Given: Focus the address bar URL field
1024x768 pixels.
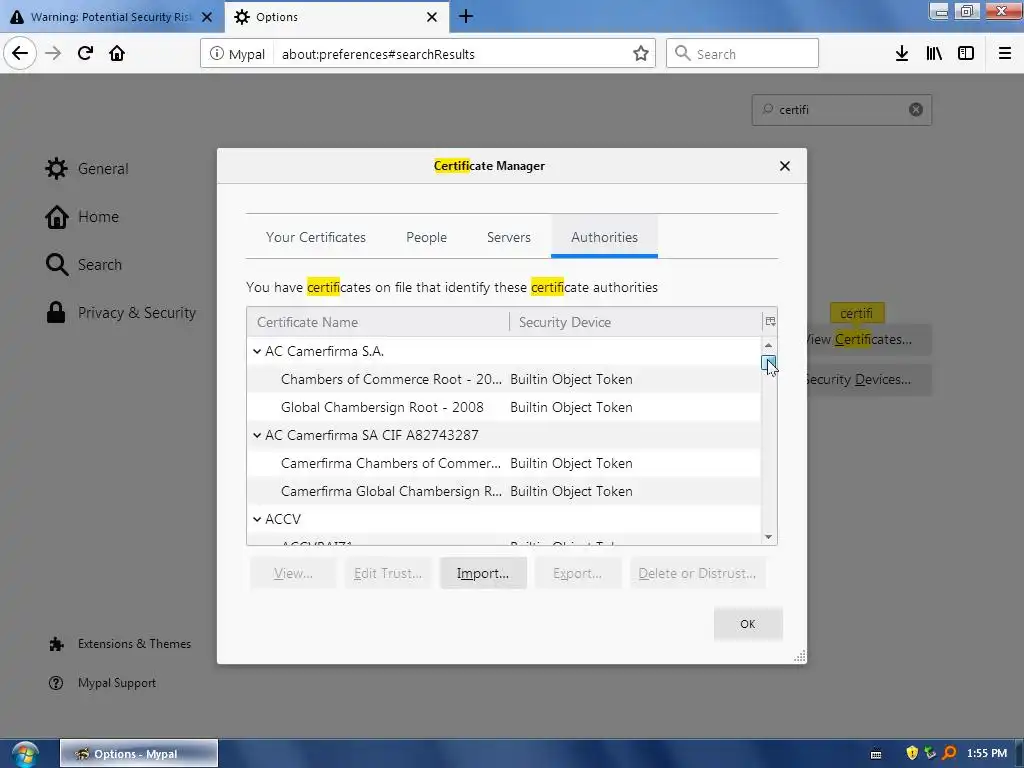Looking at the screenshot, I should 451,54.
